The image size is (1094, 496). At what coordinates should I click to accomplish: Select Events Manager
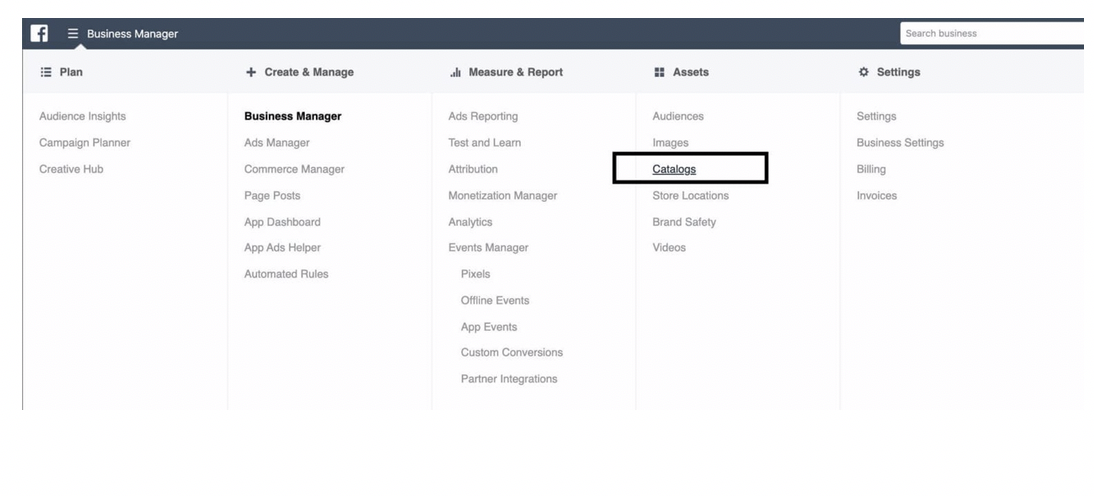(488, 248)
